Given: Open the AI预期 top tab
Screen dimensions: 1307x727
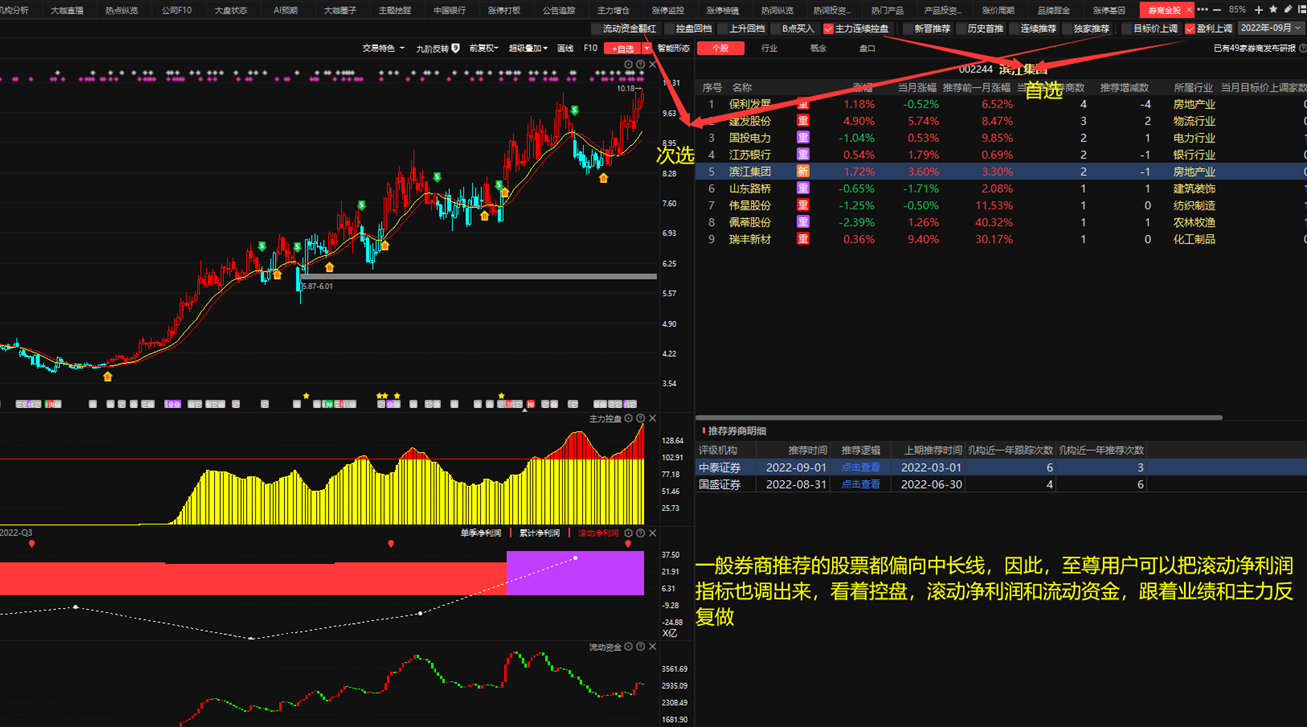Looking at the screenshot, I should 285,10.
